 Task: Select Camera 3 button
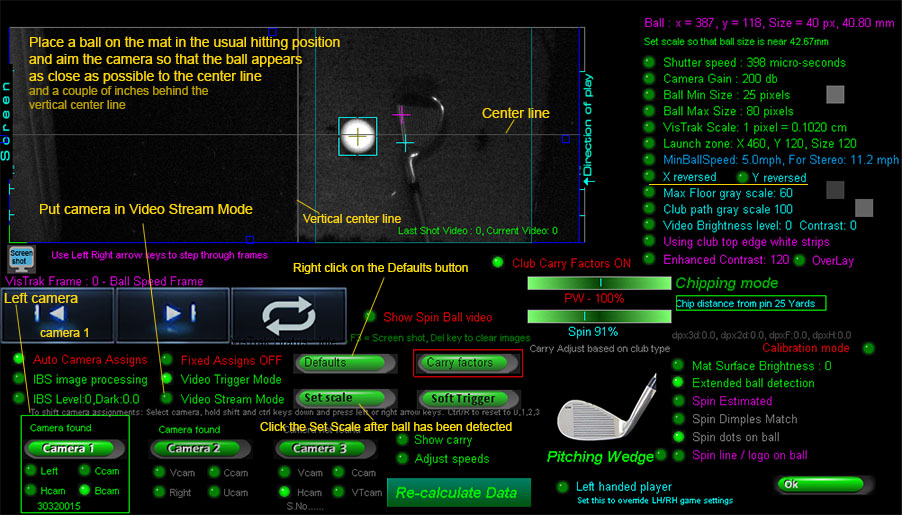pyautogui.click(x=326, y=449)
